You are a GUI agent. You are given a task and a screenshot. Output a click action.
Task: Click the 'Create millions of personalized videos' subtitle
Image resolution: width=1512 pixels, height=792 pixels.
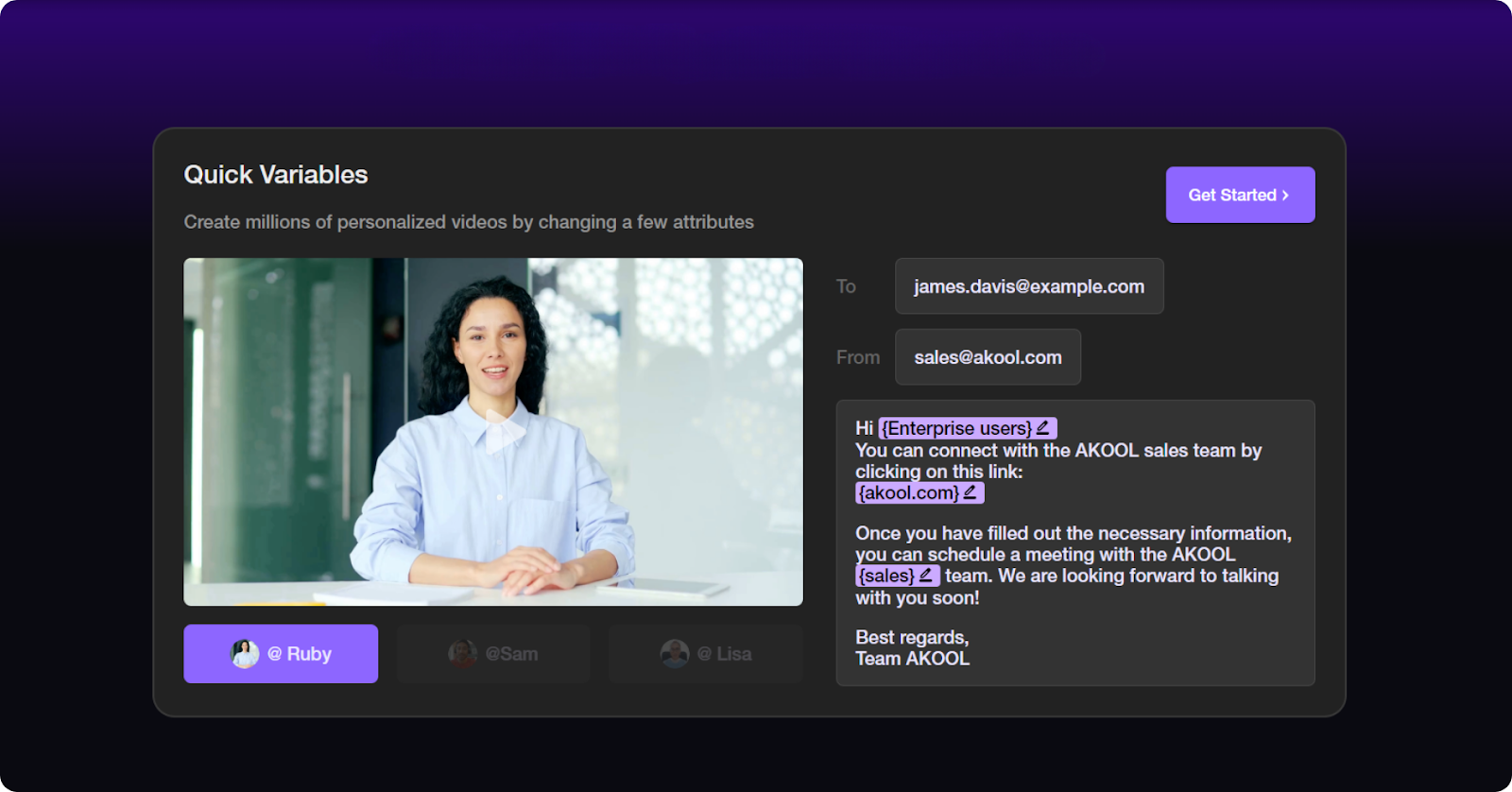(x=469, y=222)
